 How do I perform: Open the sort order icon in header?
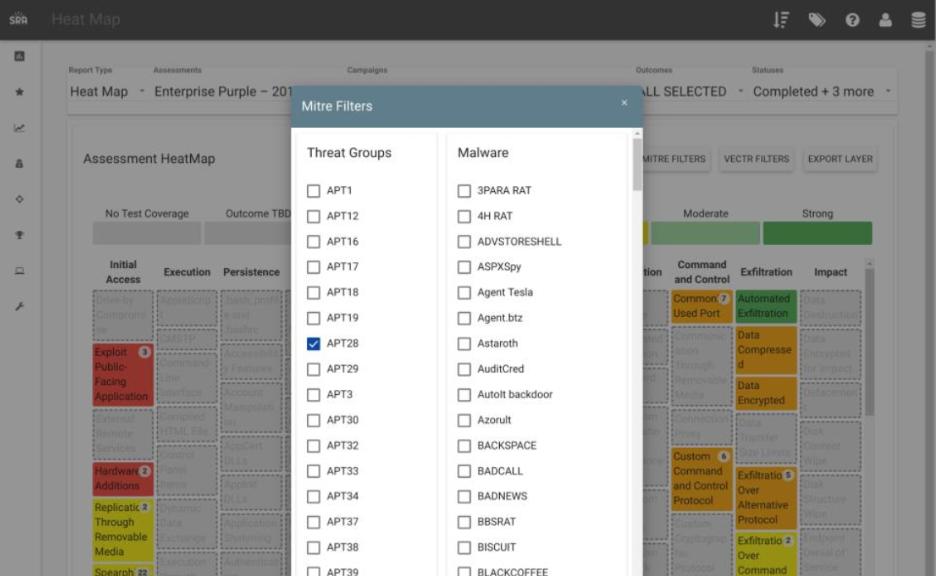[x=781, y=20]
